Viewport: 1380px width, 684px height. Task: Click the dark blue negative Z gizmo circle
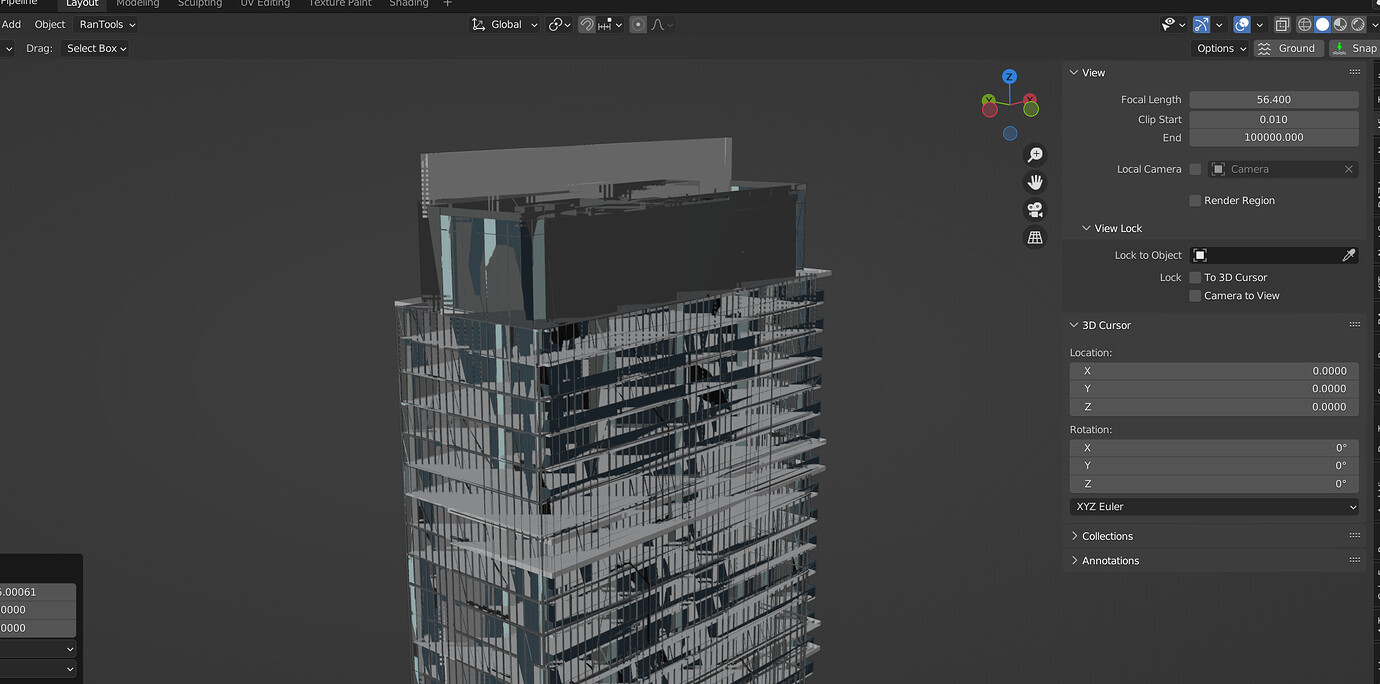pos(1010,133)
